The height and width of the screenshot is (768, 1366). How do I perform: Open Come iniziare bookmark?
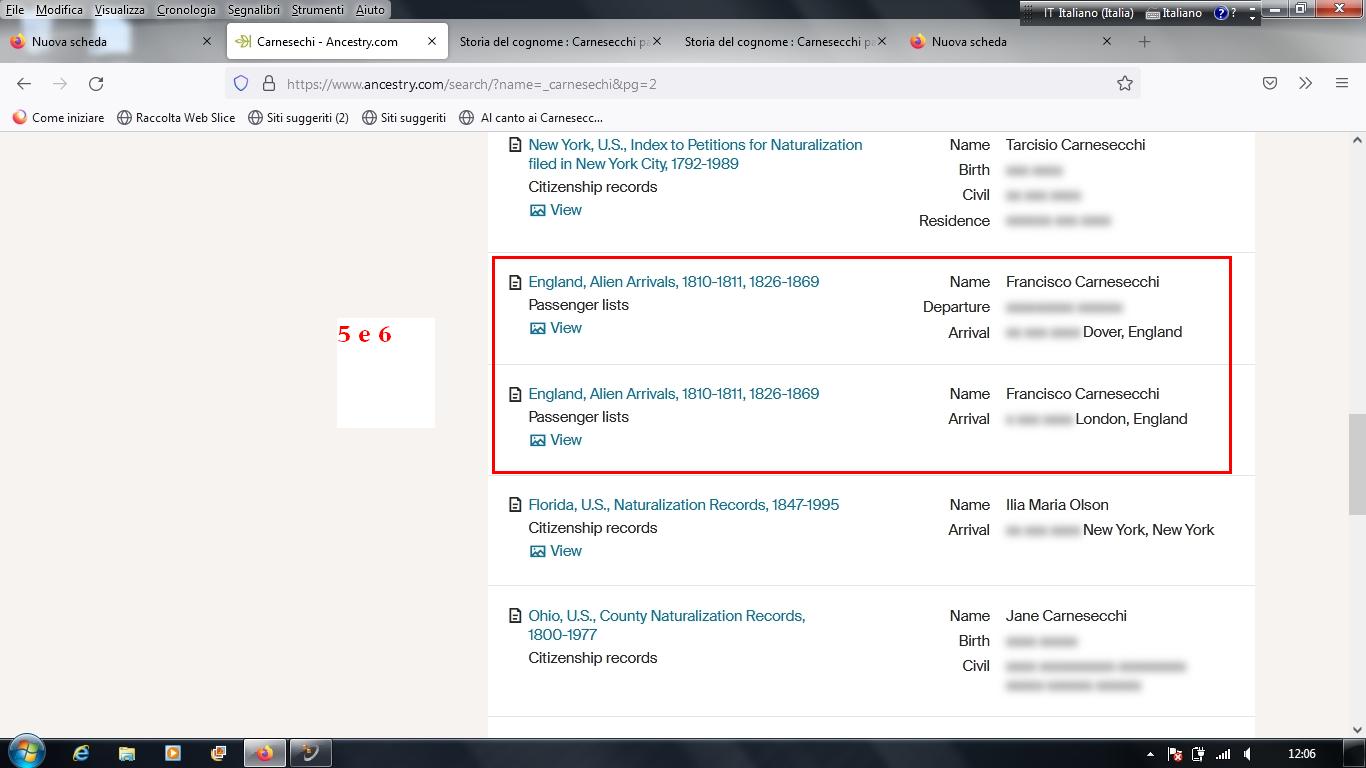[x=58, y=118]
